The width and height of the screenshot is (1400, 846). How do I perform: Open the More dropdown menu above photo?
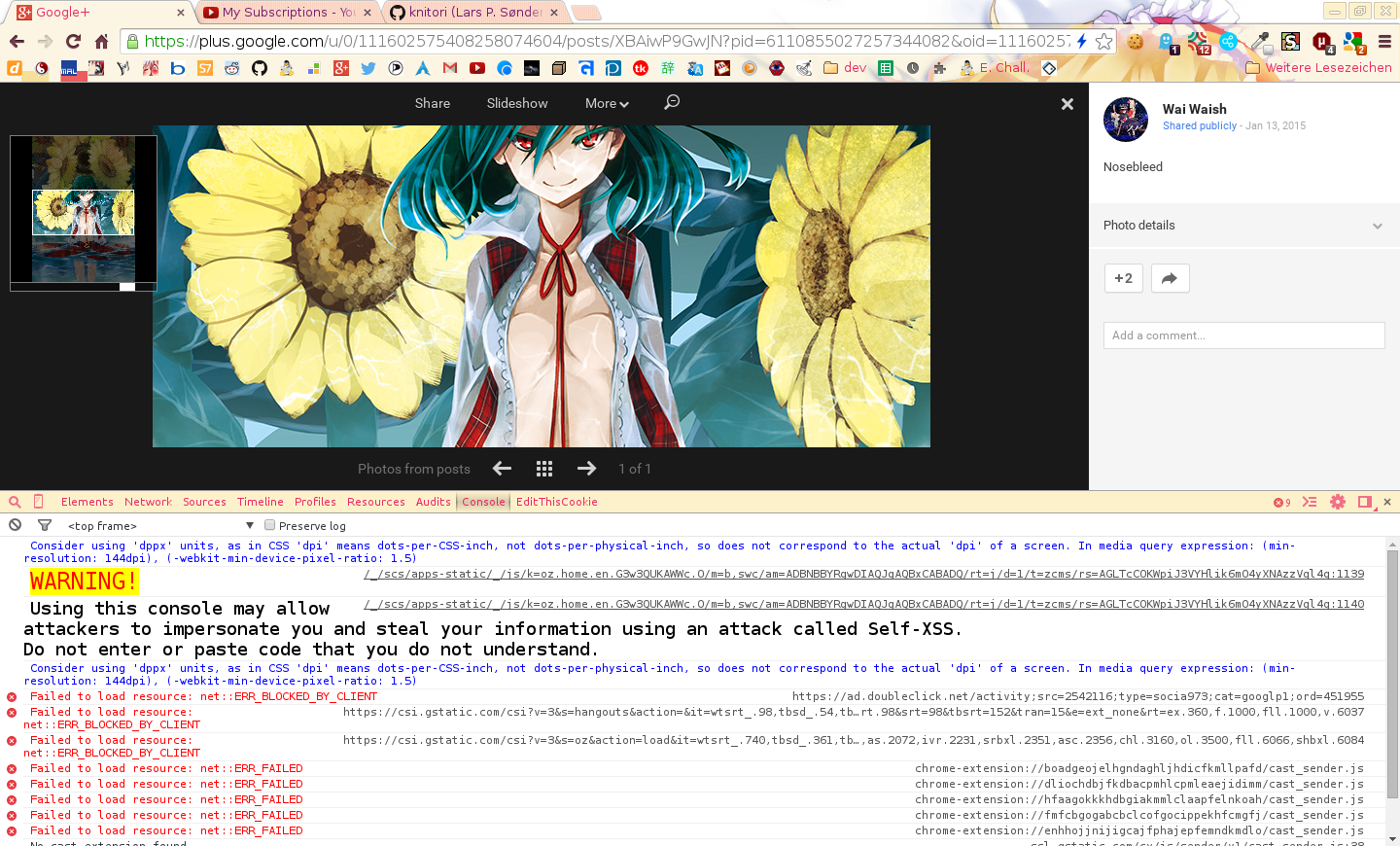(x=607, y=103)
